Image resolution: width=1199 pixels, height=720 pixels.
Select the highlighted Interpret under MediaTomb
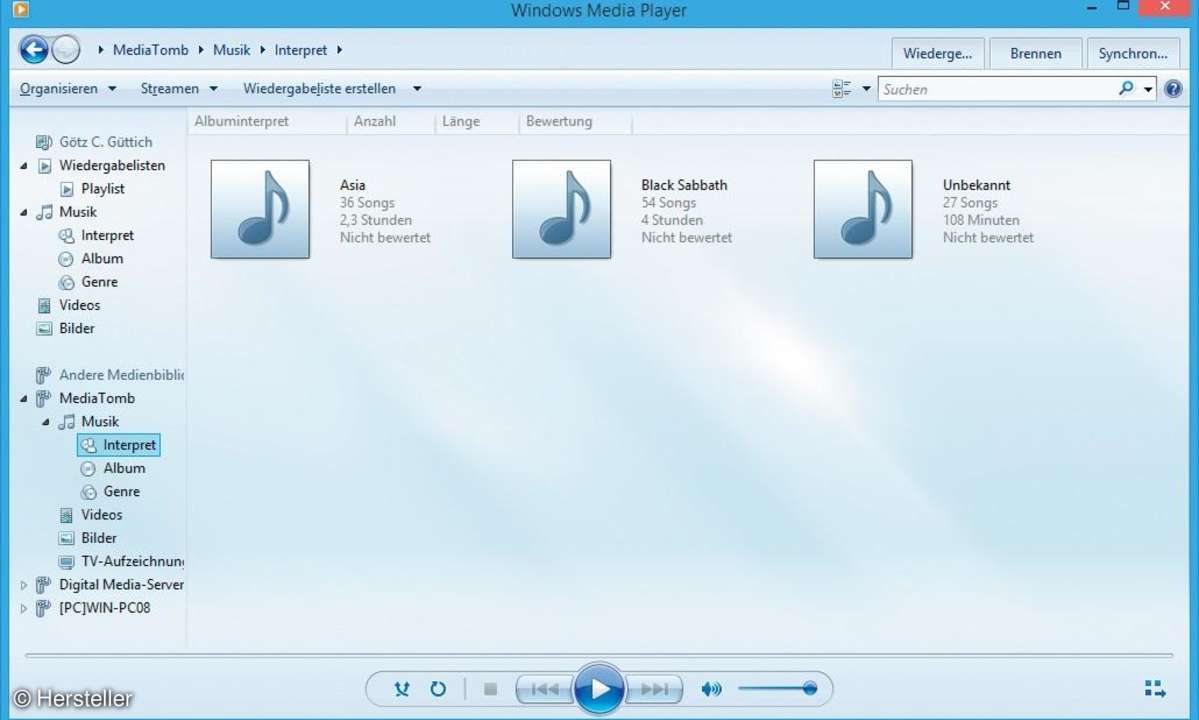coord(119,445)
